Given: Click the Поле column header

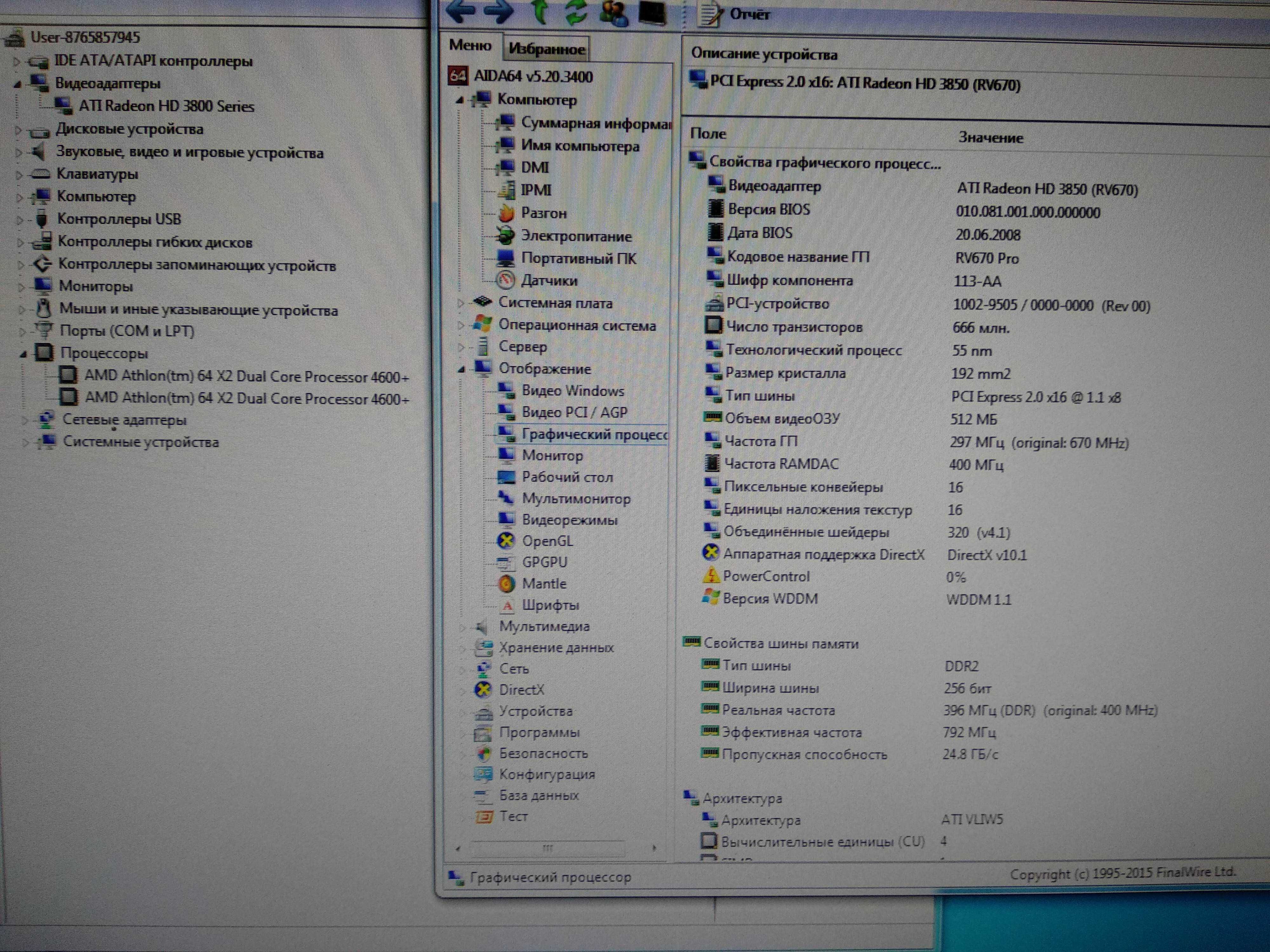Looking at the screenshot, I should 708,134.
